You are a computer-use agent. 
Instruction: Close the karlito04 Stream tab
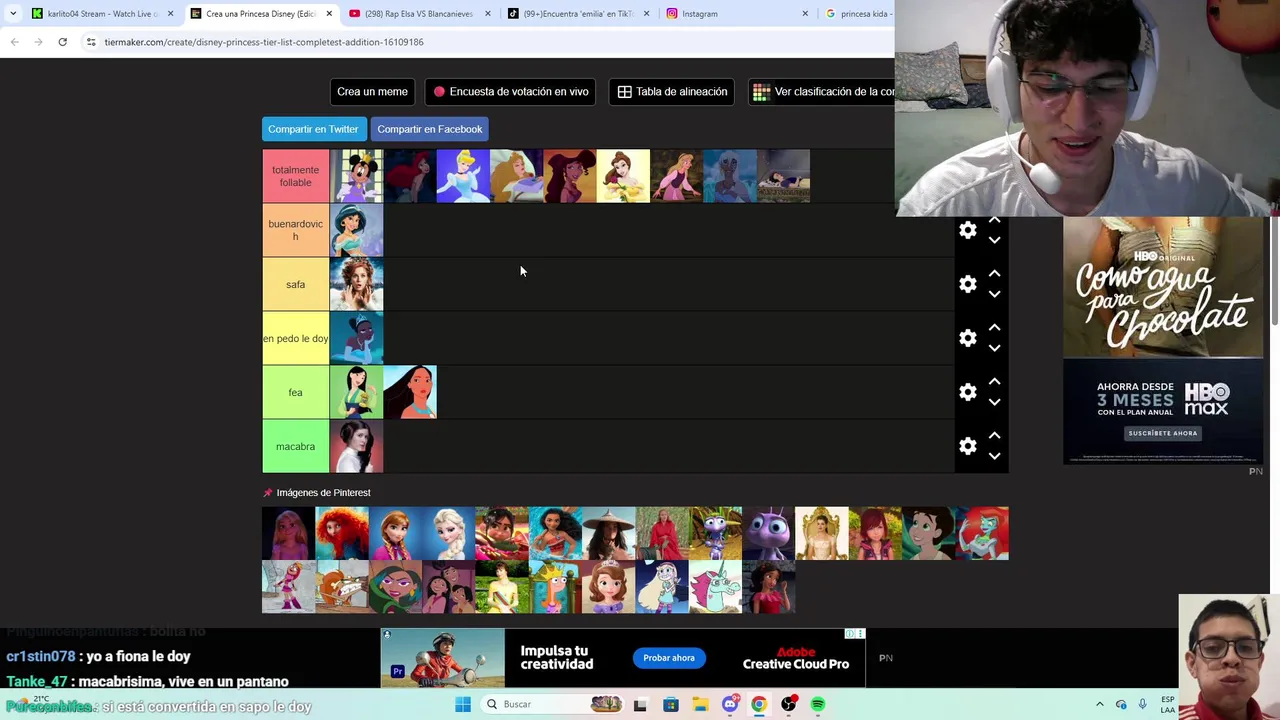tap(170, 14)
